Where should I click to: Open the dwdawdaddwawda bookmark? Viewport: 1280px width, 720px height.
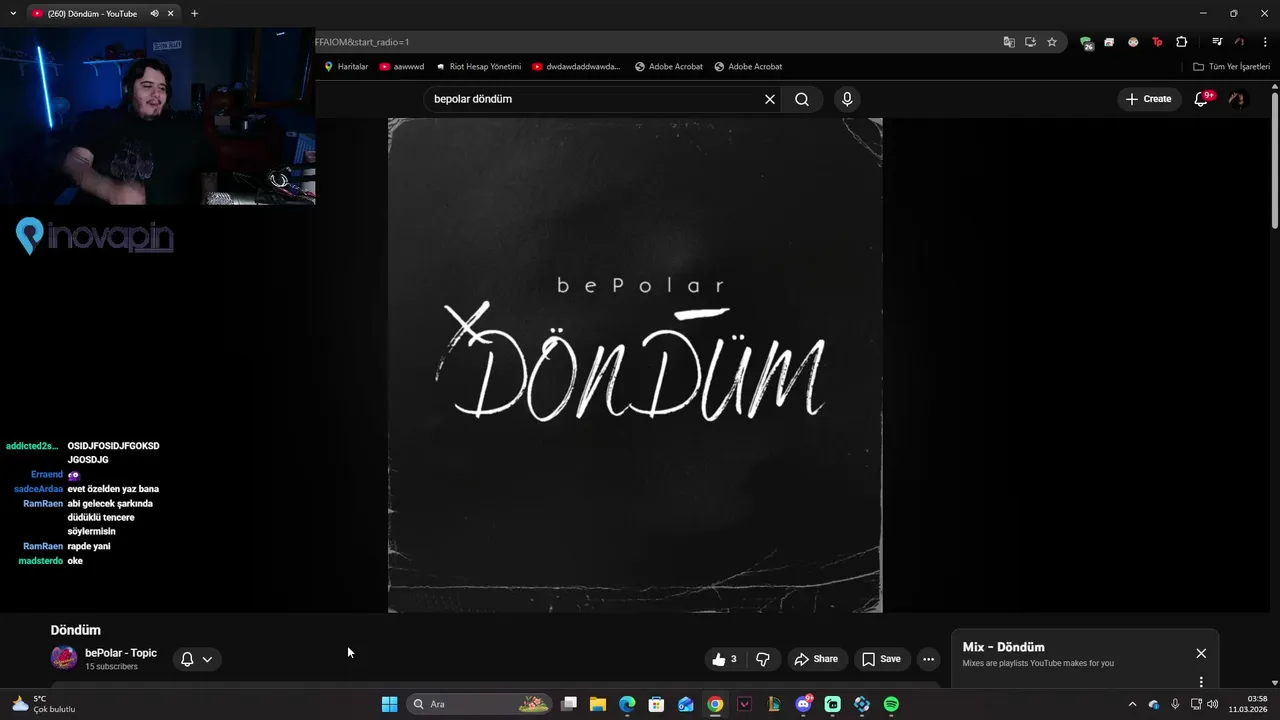coord(576,67)
